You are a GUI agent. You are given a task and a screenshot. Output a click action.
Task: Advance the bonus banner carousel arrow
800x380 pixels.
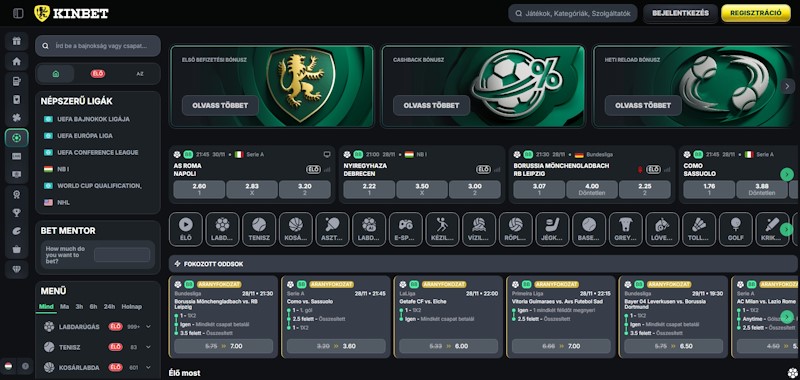(787, 86)
